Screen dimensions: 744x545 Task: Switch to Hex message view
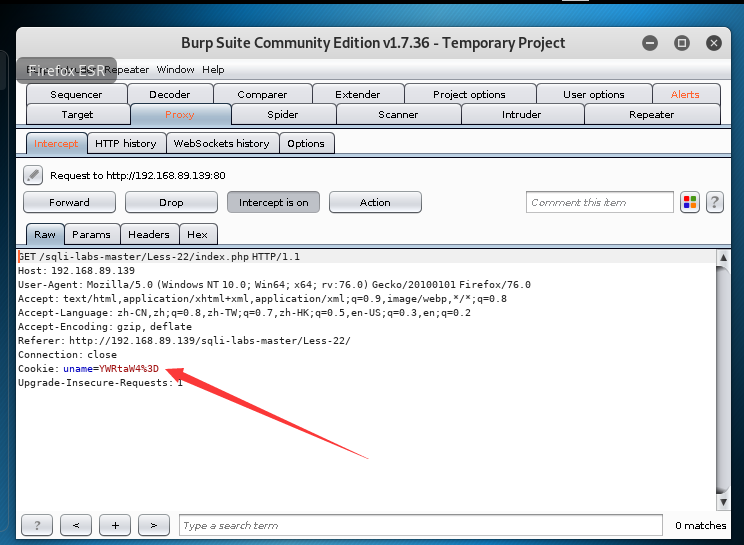point(197,234)
